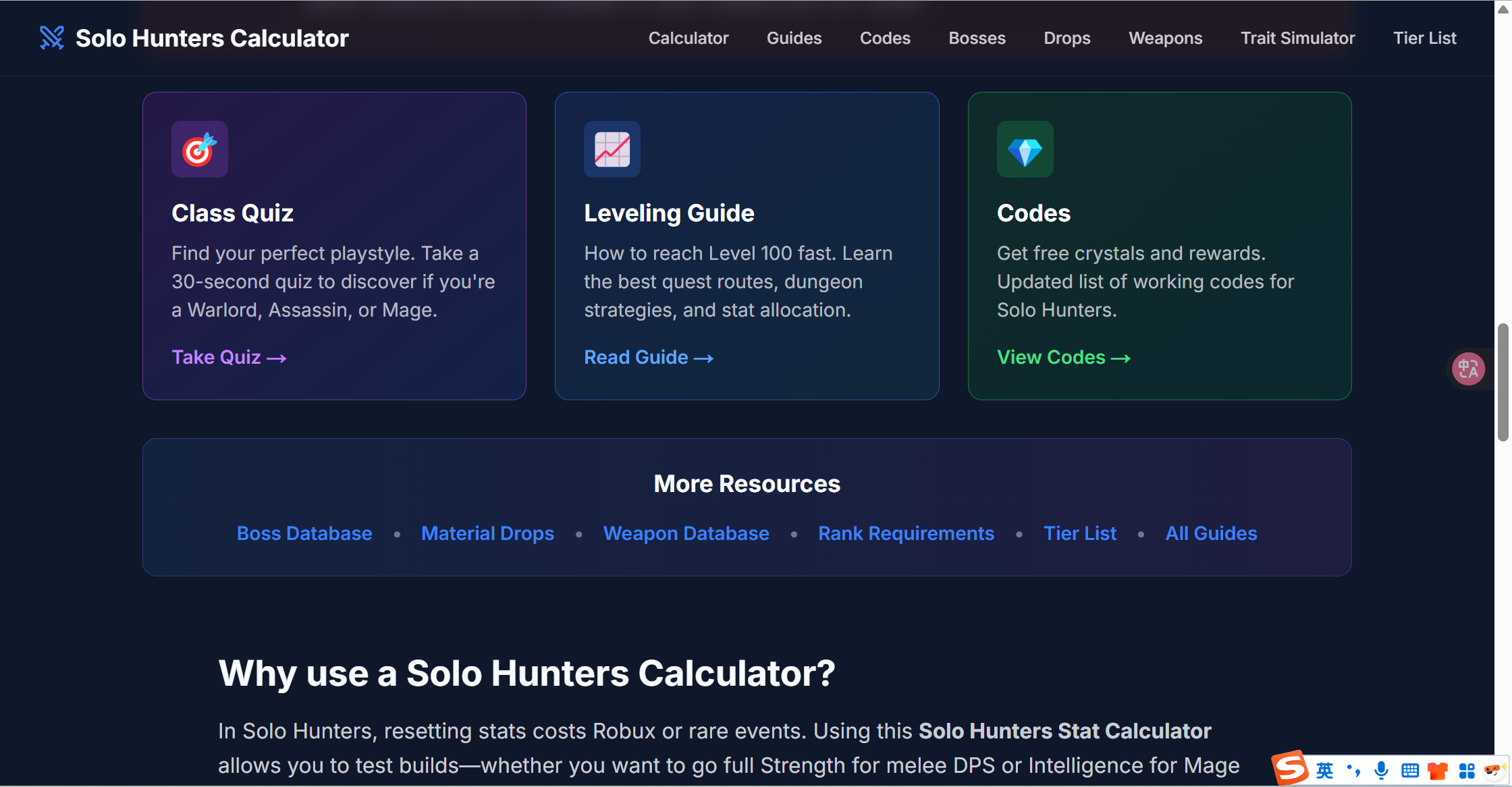The image size is (1512, 787).
Task: Activate voice input via the microphone icon
Action: click(1381, 769)
